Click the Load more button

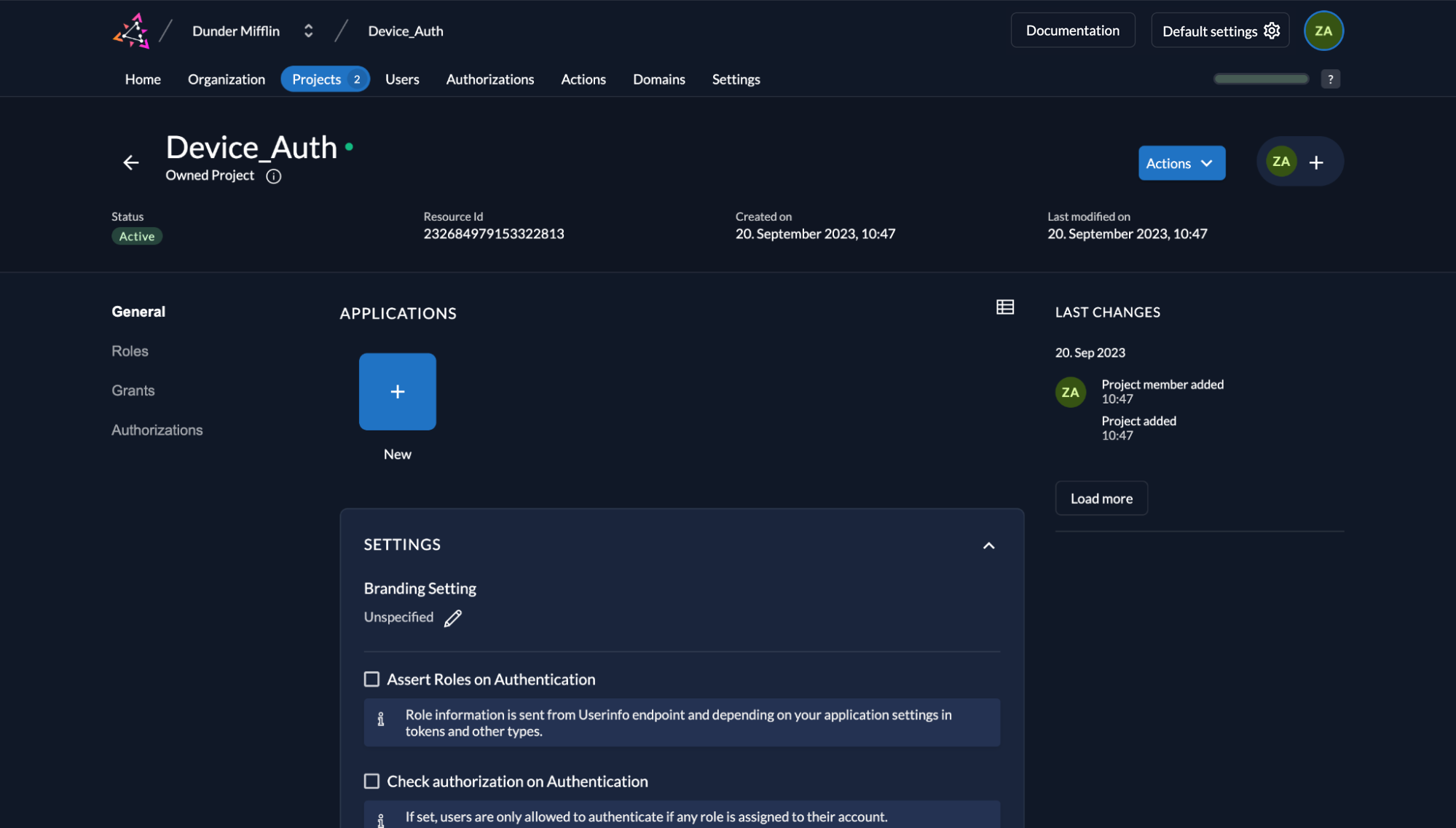[1101, 499]
